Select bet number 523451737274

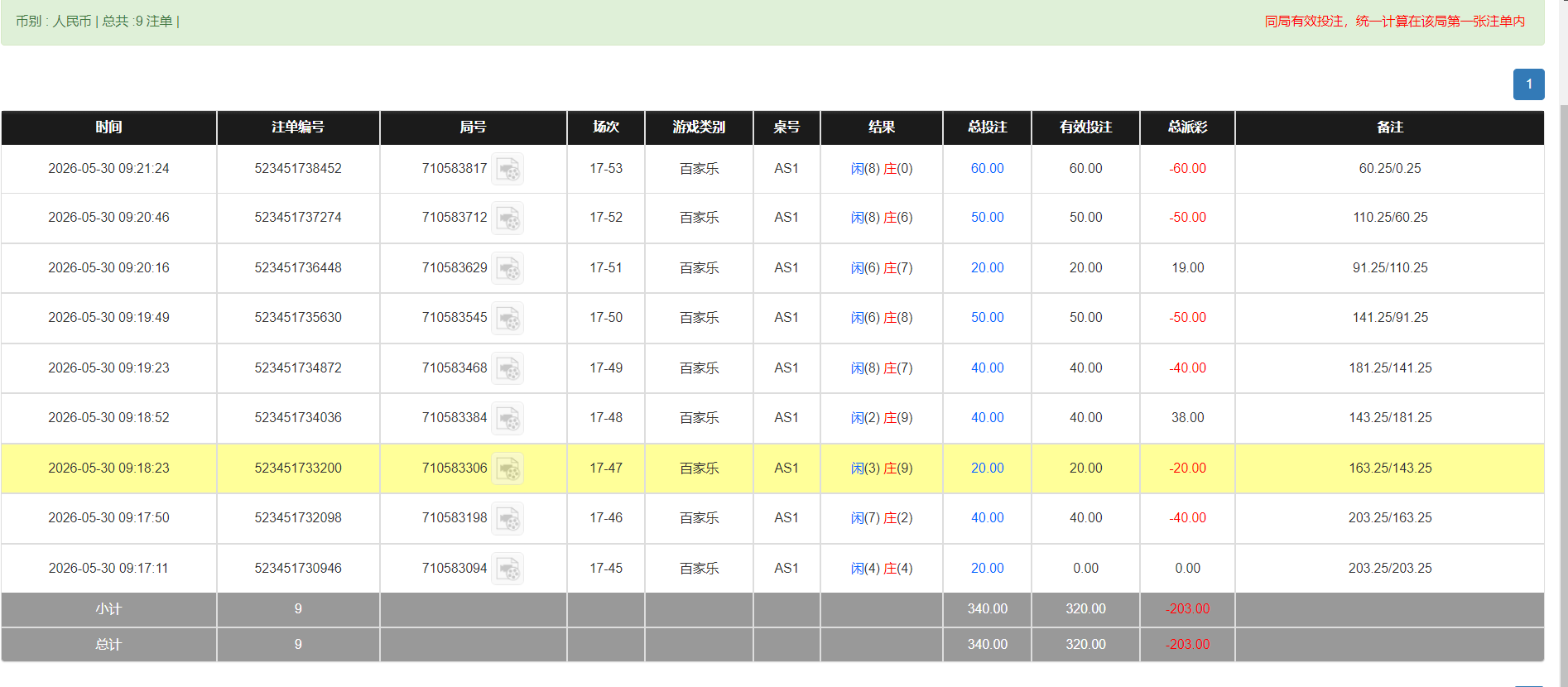coord(298,218)
